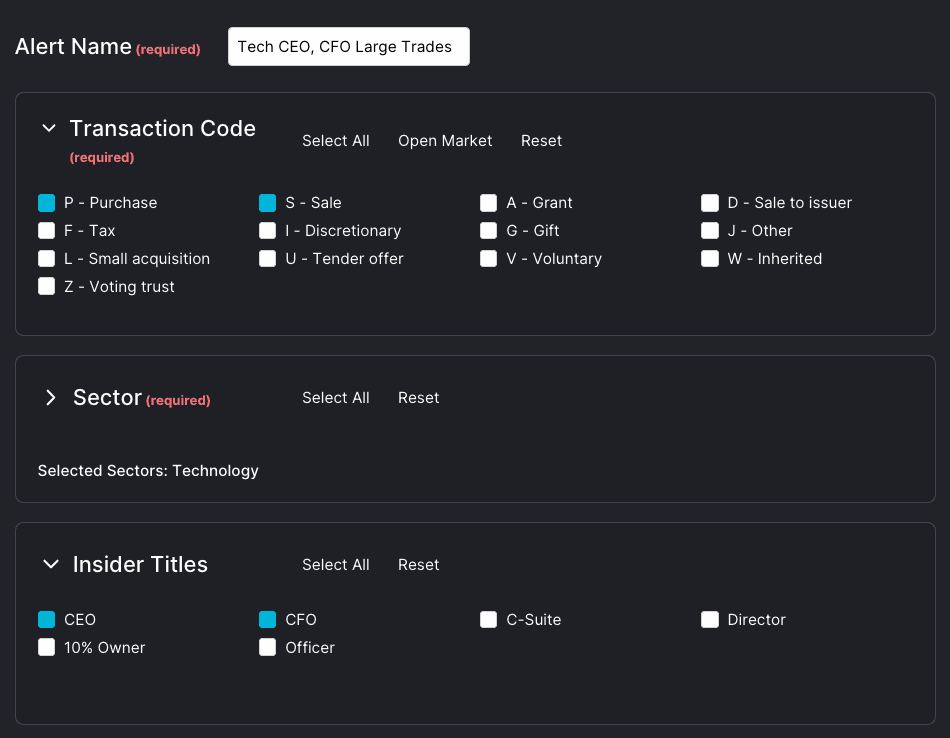The image size is (950, 738).
Task: Check the W - Inherited checkbox
Action: 709,259
